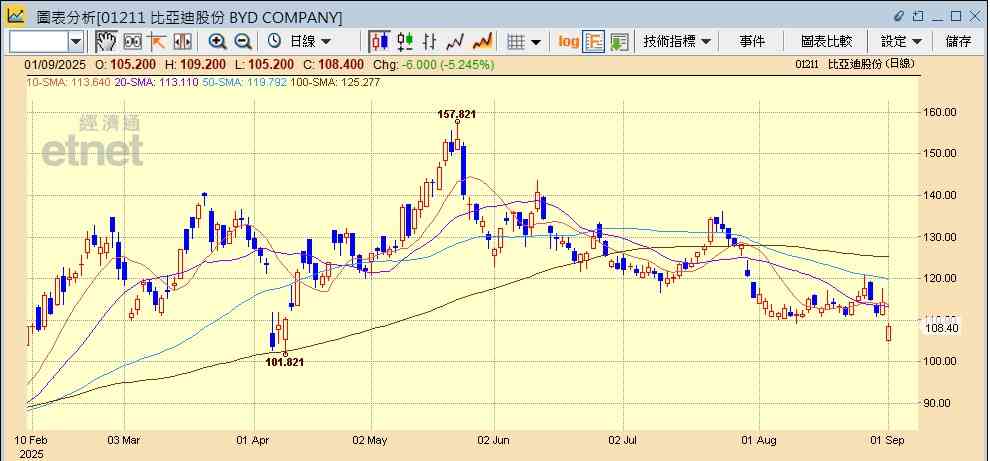Switch to red-green candlestick chart type
The width and height of the screenshot is (990, 461).
pos(405,42)
